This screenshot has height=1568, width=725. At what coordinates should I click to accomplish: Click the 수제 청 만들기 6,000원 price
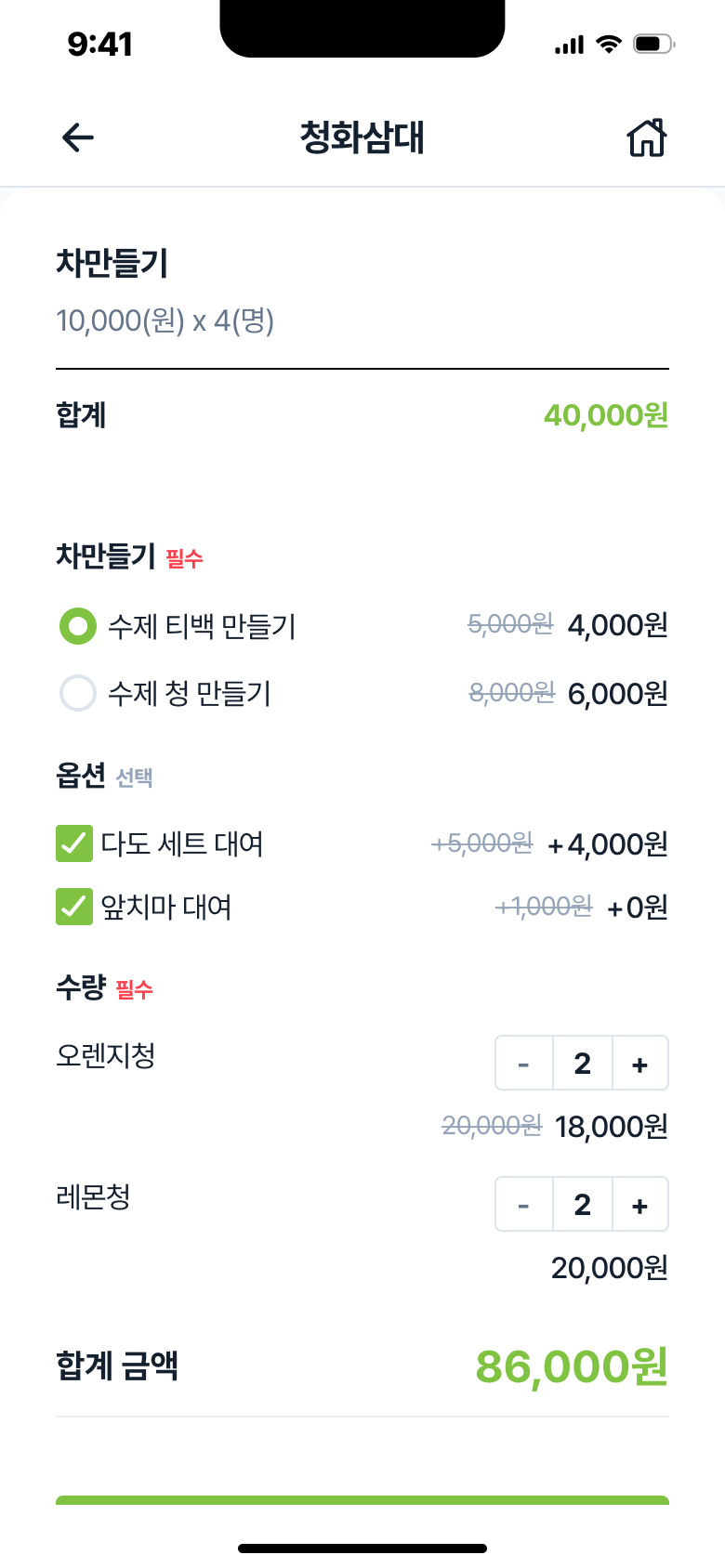coord(617,694)
